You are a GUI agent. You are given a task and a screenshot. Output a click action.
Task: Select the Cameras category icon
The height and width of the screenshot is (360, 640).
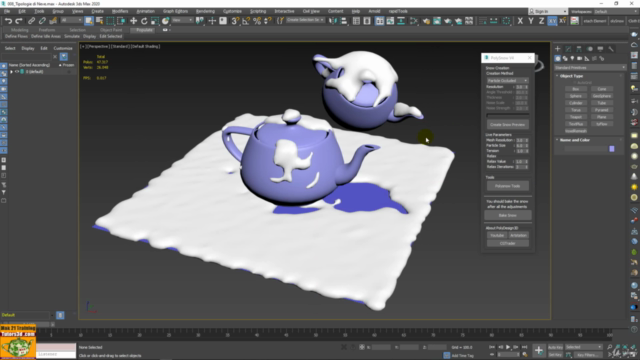pos(580,59)
